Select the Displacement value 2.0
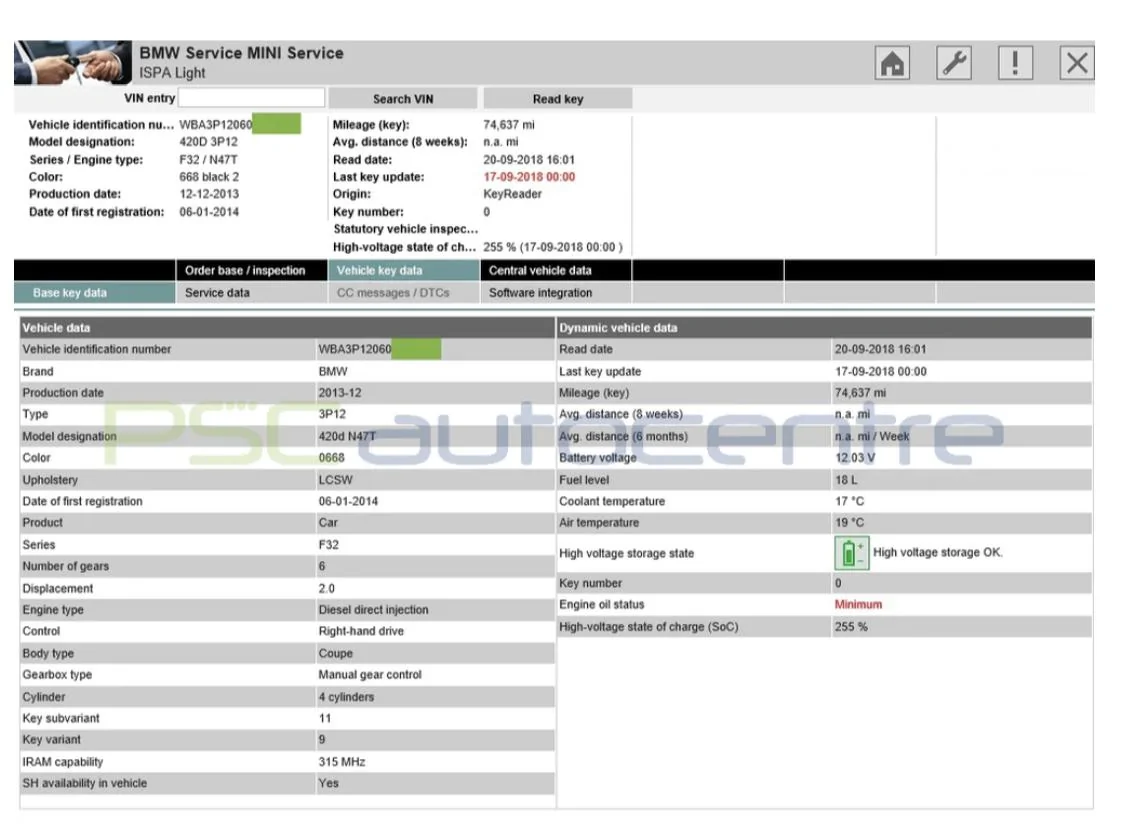Viewport: 1125px width, 828px height. coord(326,588)
